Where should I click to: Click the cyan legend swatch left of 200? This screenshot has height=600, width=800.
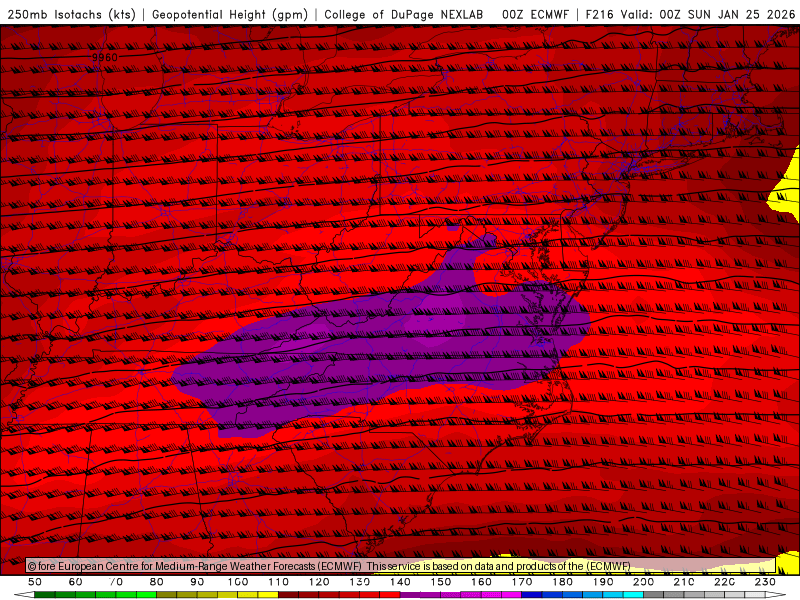click(x=634, y=595)
